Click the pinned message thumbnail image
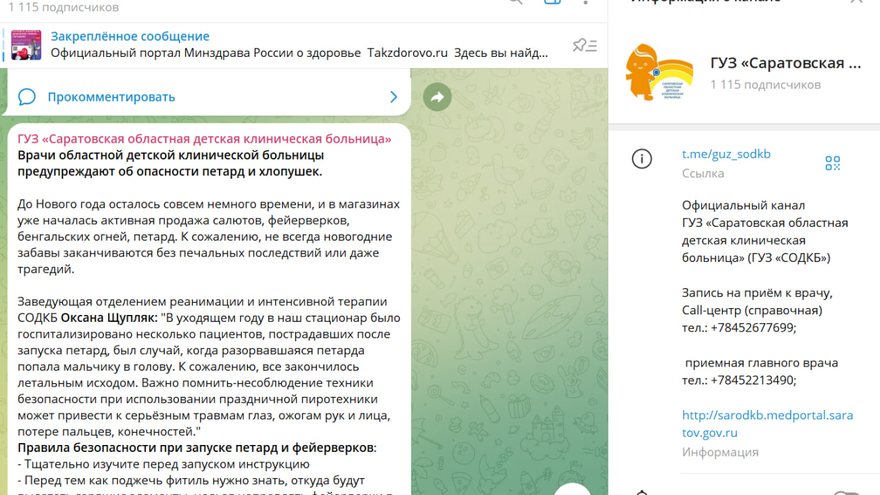This screenshot has height=495, width=880. (x=26, y=45)
